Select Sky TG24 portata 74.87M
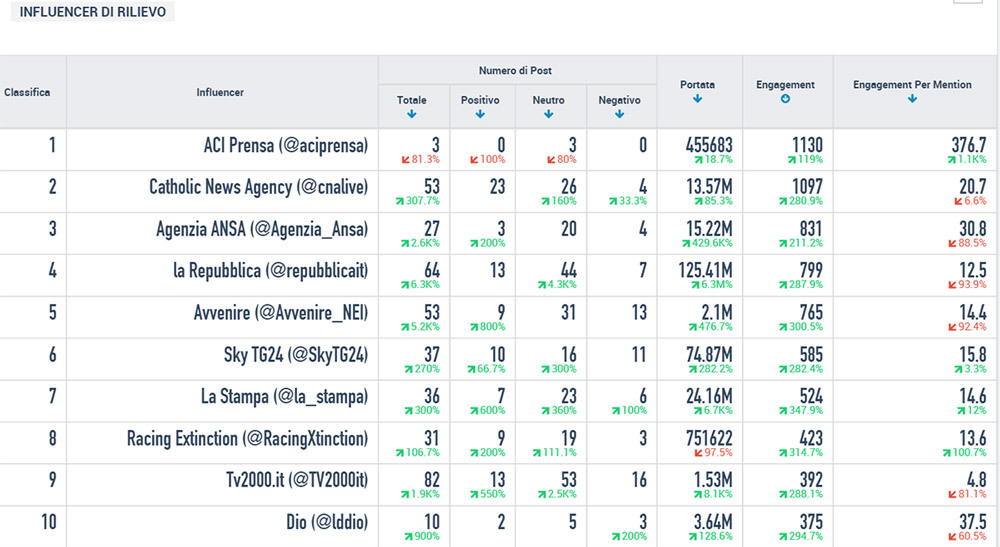The image size is (1000, 547). (709, 355)
